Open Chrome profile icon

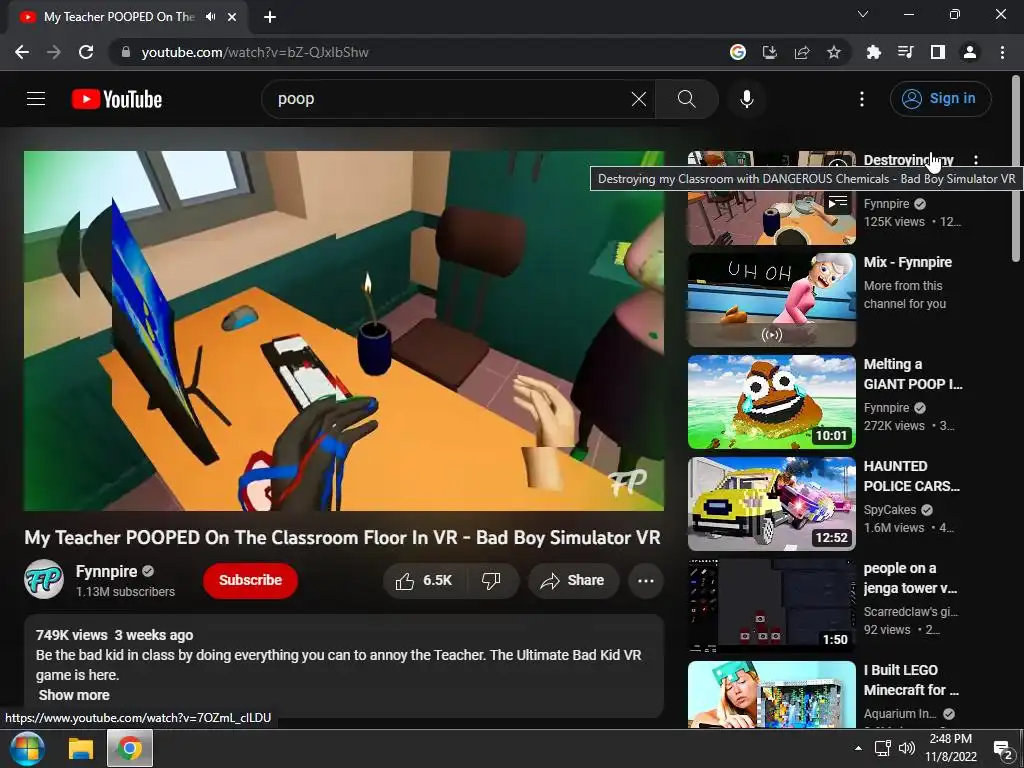[x=970, y=52]
